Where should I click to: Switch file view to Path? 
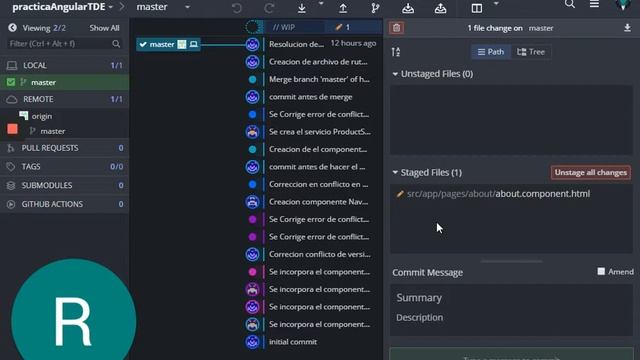tap(491, 52)
